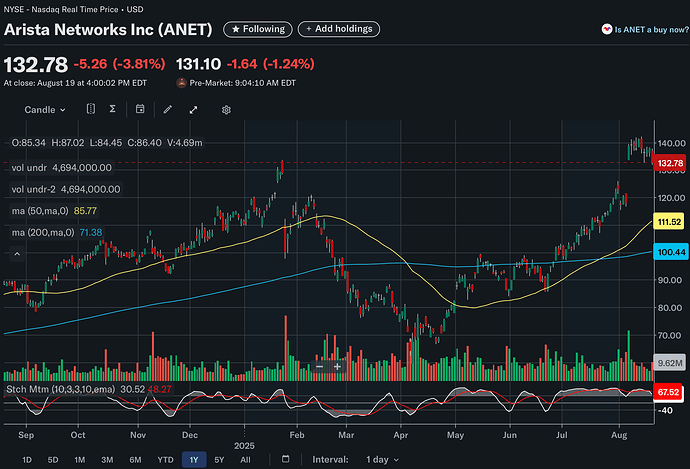This screenshot has width=690, height=469.
Task: Click the heart icon next to buy prompt
Action: click(x=607, y=29)
